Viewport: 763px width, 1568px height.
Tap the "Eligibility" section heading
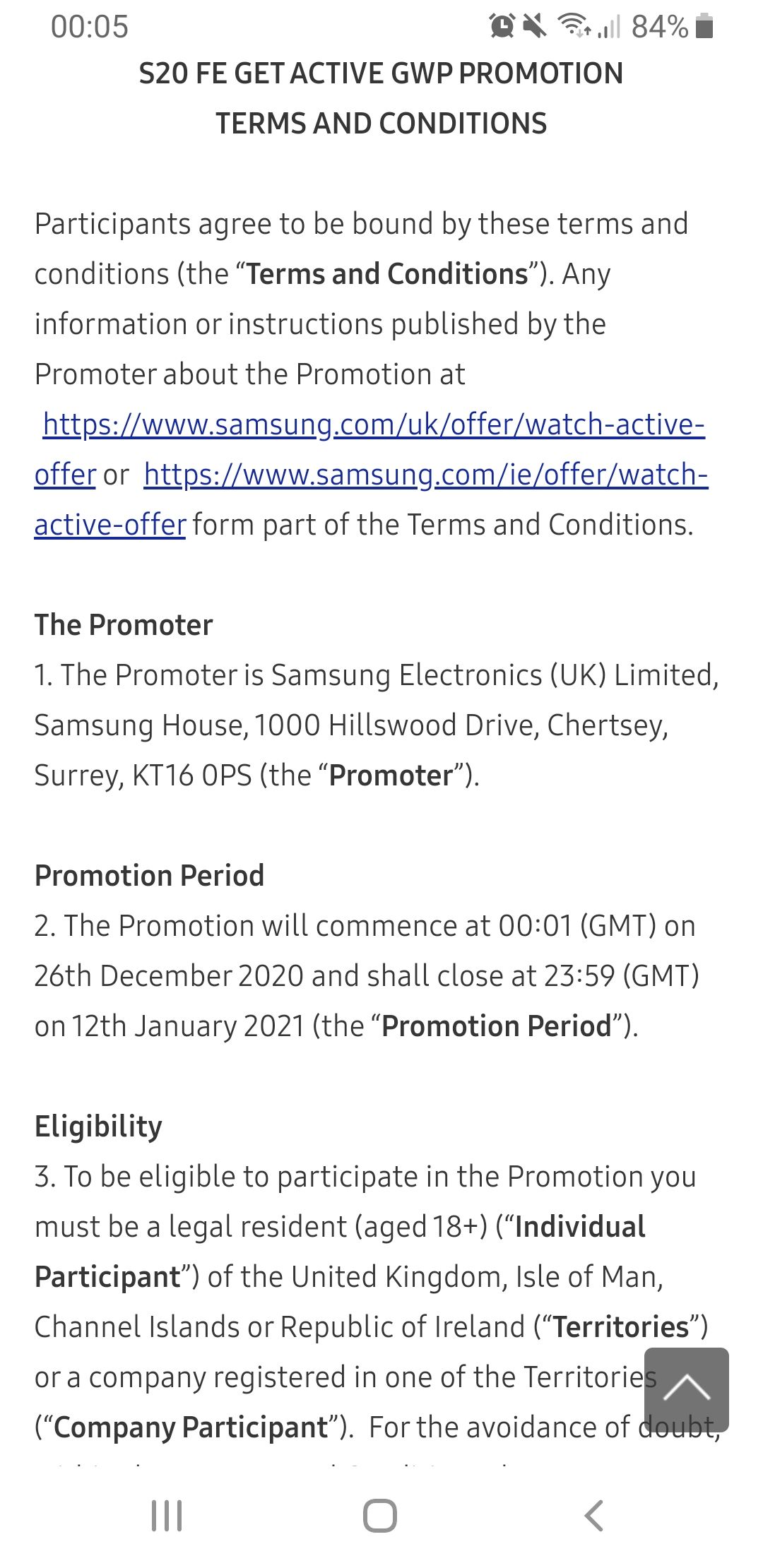coord(99,1127)
